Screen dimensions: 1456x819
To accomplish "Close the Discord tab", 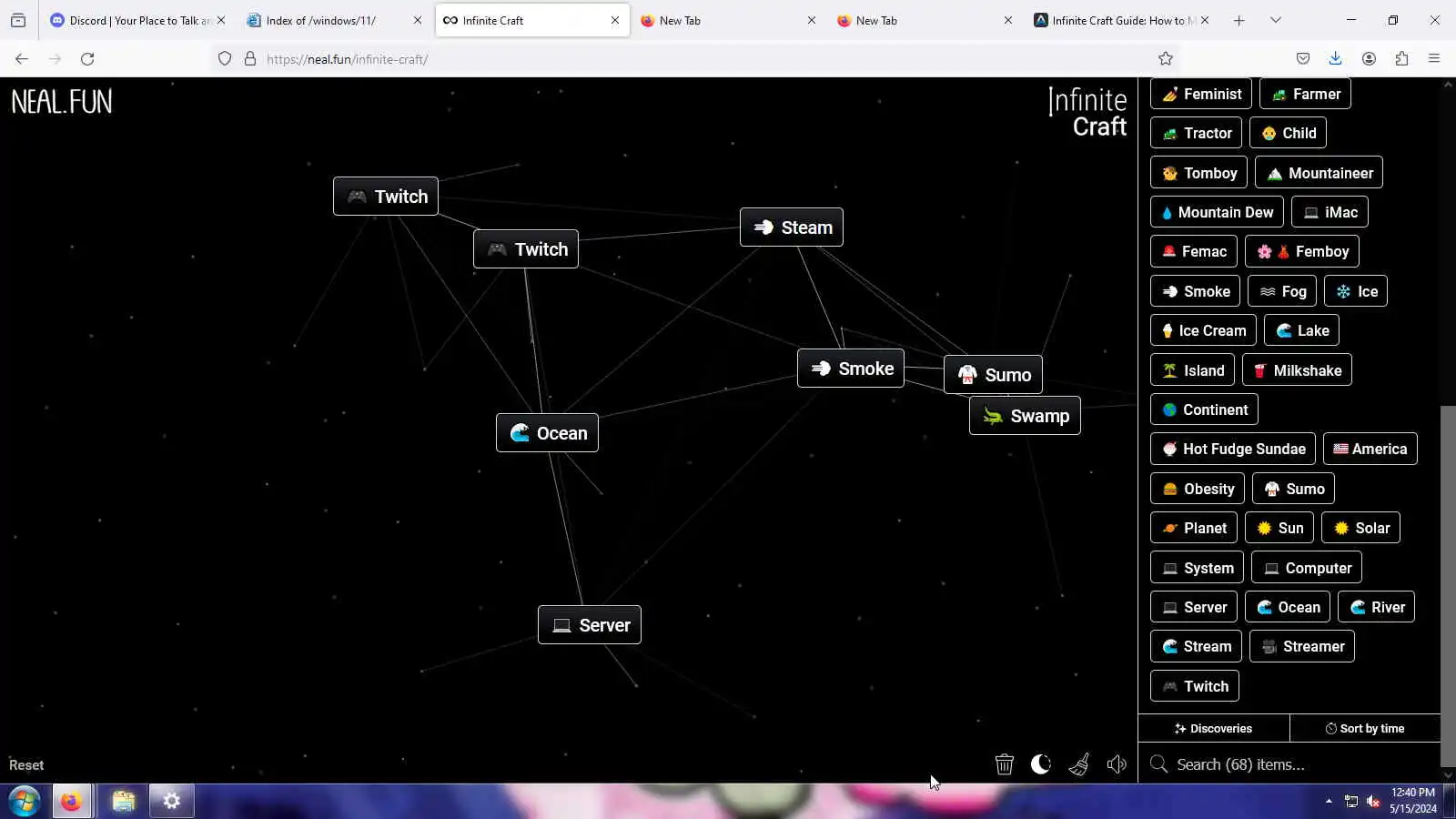I will 221,20.
